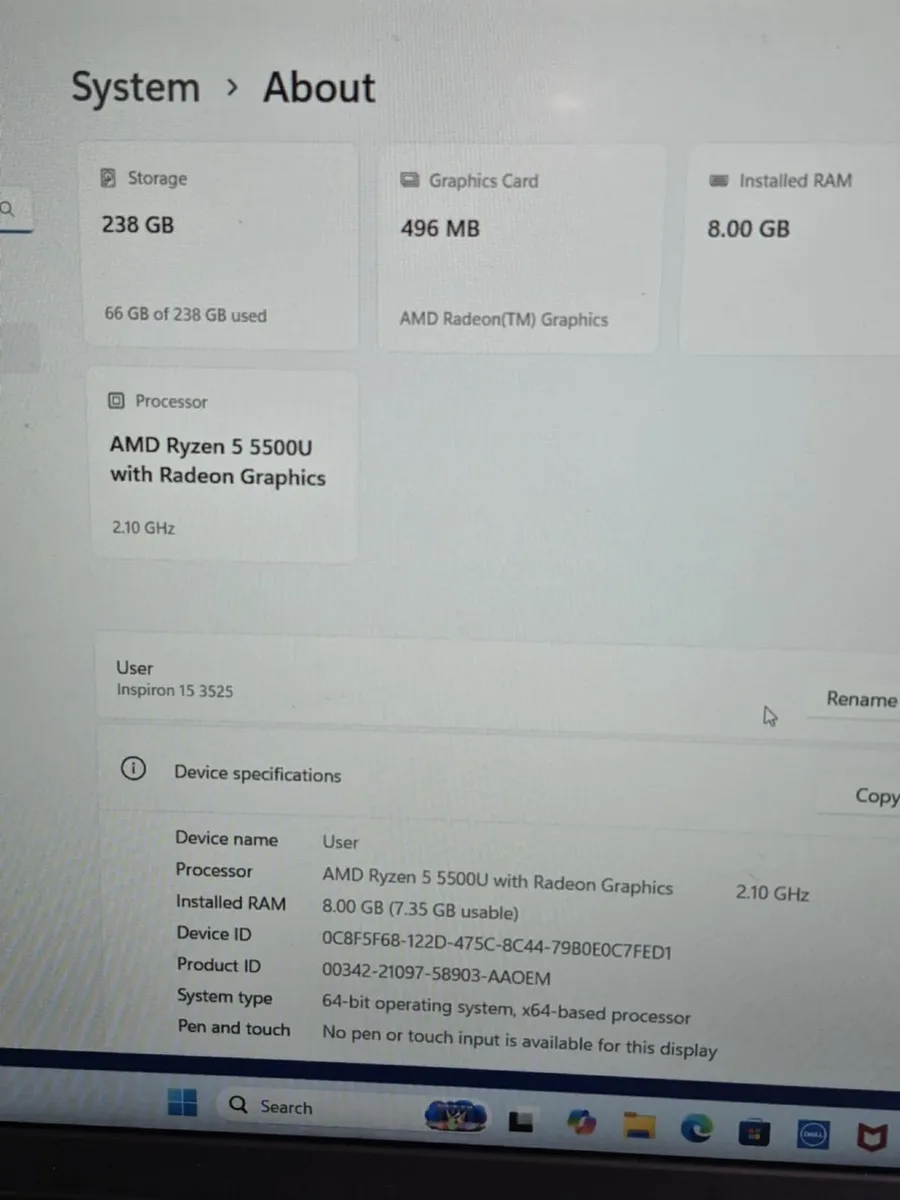Click the Installed RAM chip icon
Viewport: 900px width, 1200px height.
click(719, 181)
